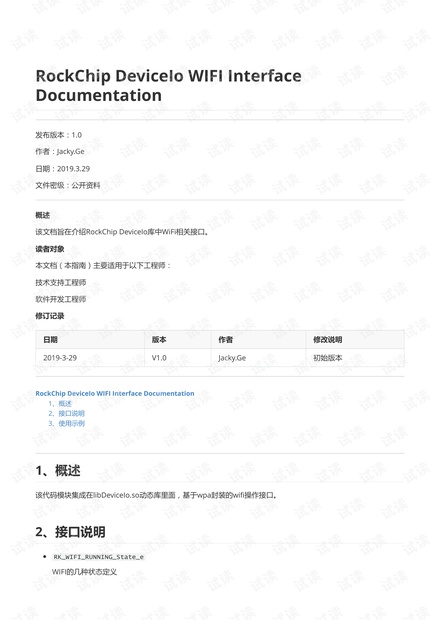Screen dimensions: 440x620
Task: Select the 文件密级：公开资料 line
Action: (x=68, y=185)
